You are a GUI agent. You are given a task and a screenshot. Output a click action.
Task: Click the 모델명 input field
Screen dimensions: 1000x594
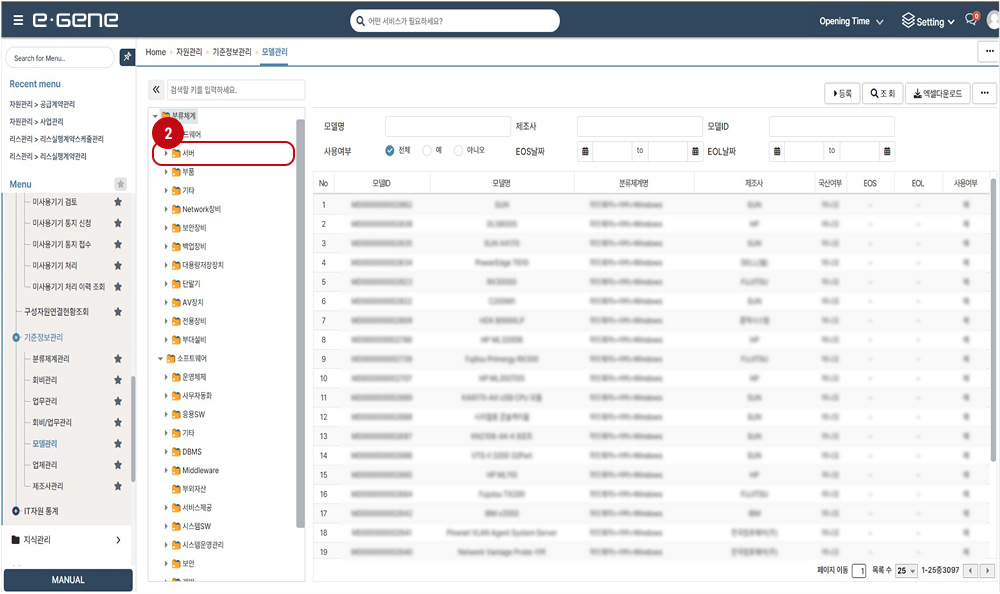coord(447,127)
